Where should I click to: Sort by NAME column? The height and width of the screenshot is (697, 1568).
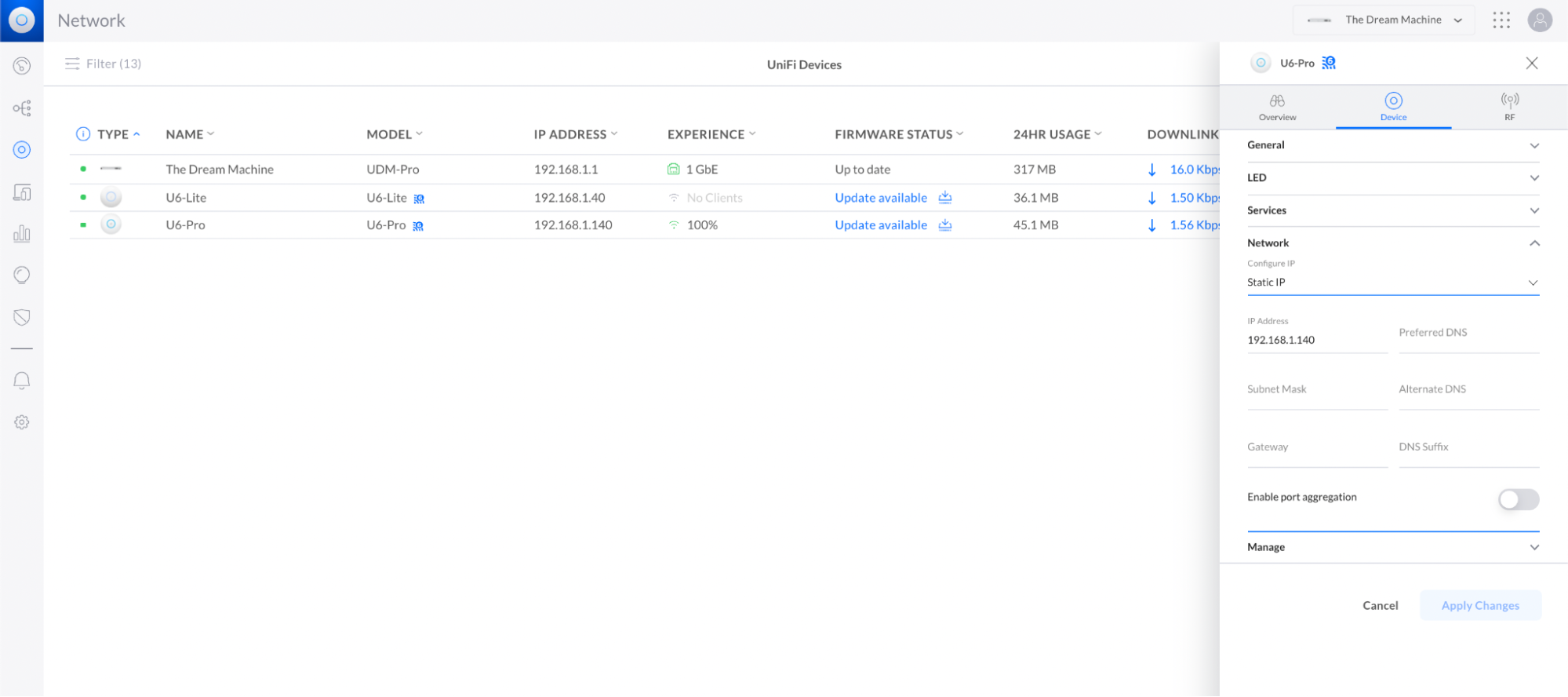(190, 134)
